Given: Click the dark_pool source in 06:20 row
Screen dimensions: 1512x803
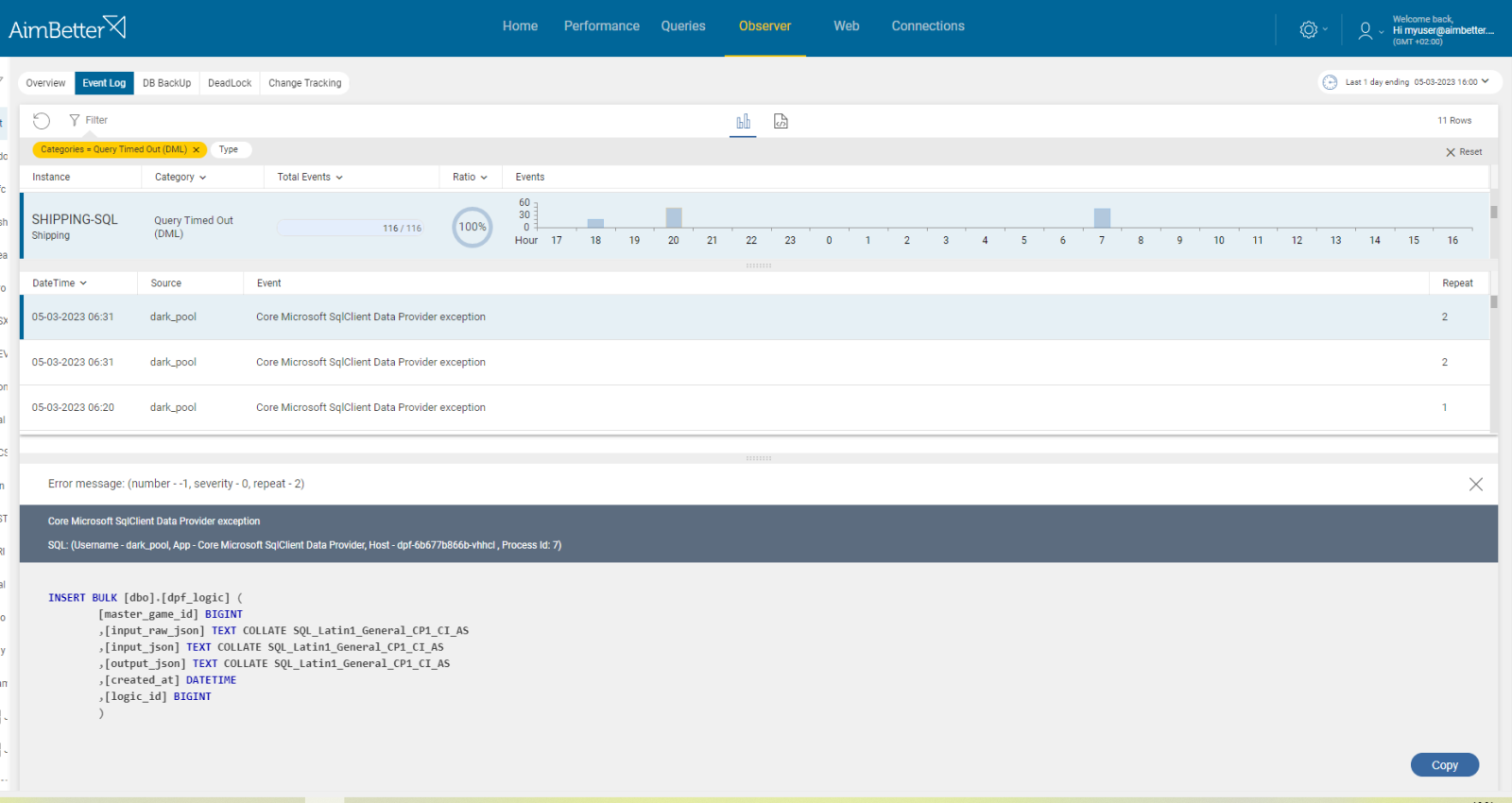Looking at the screenshot, I should 173,408.
